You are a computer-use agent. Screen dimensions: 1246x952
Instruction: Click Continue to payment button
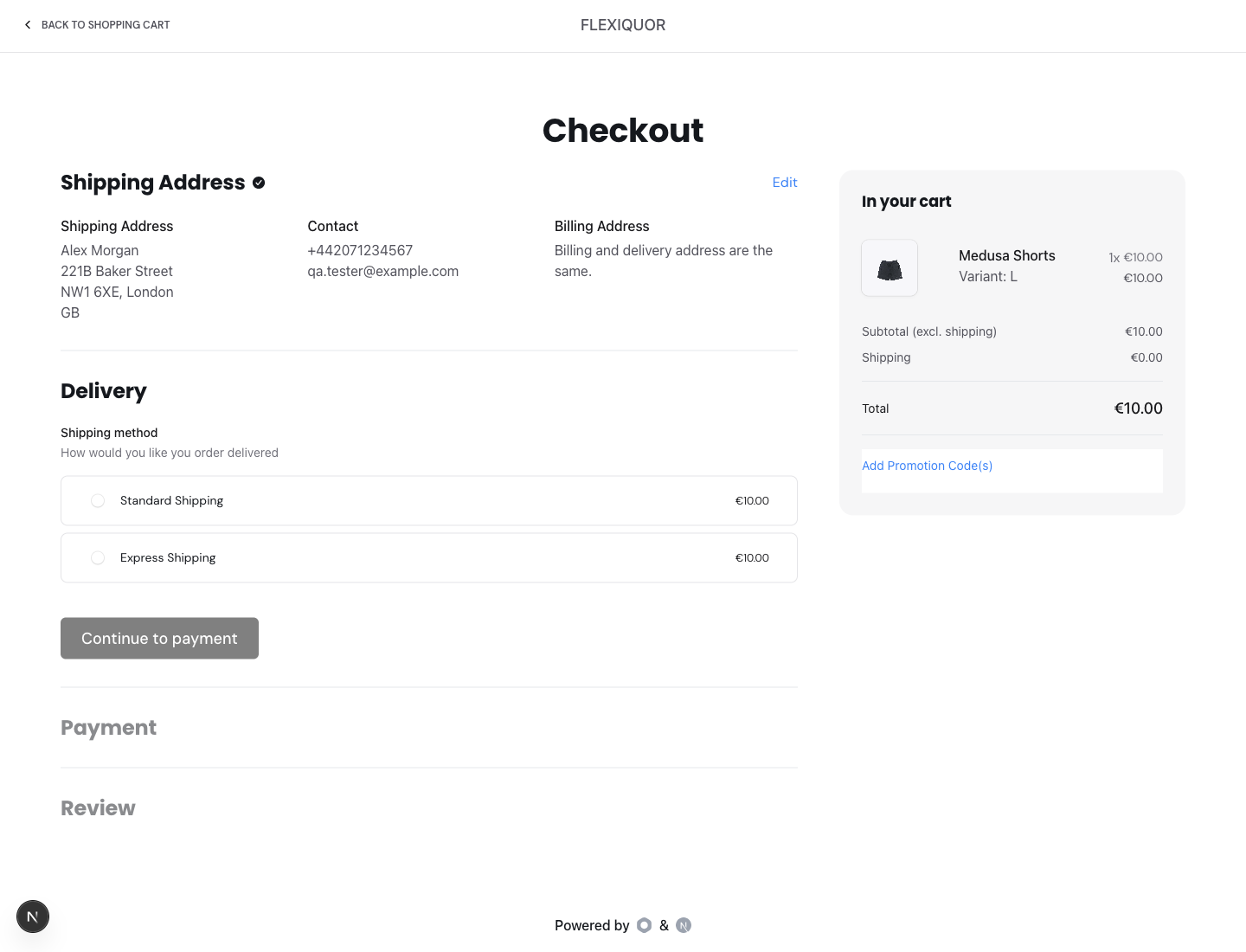pyautogui.click(x=159, y=638)
